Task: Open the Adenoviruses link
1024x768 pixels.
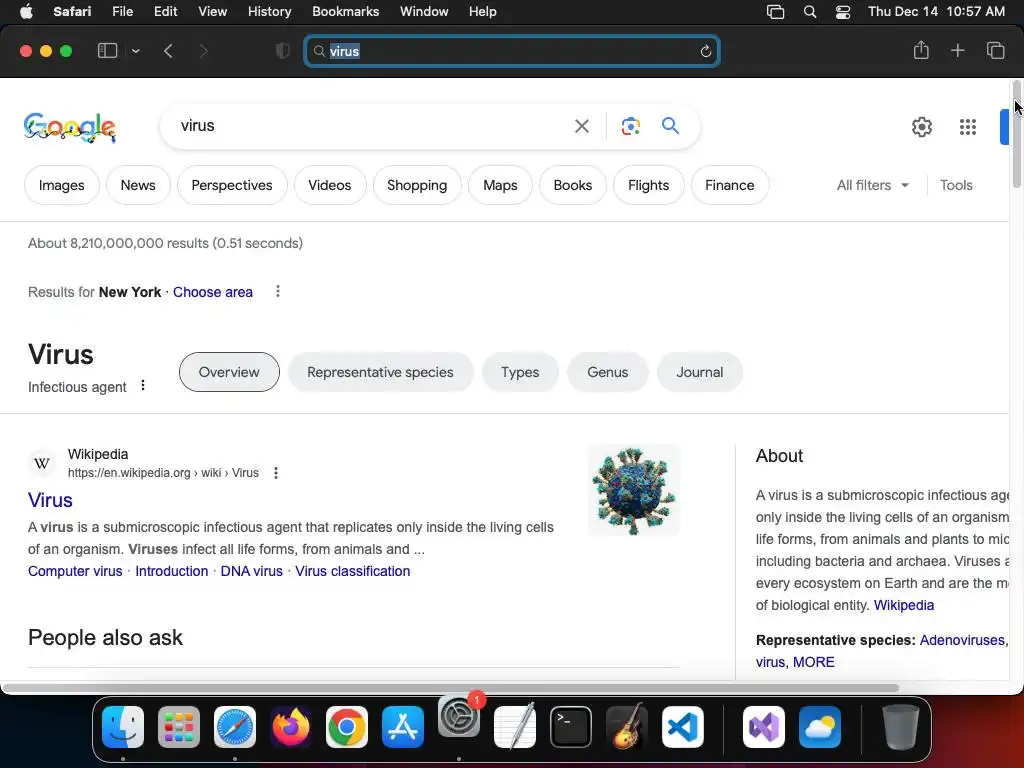Action: pyautogui.click(x=962, y=640)
